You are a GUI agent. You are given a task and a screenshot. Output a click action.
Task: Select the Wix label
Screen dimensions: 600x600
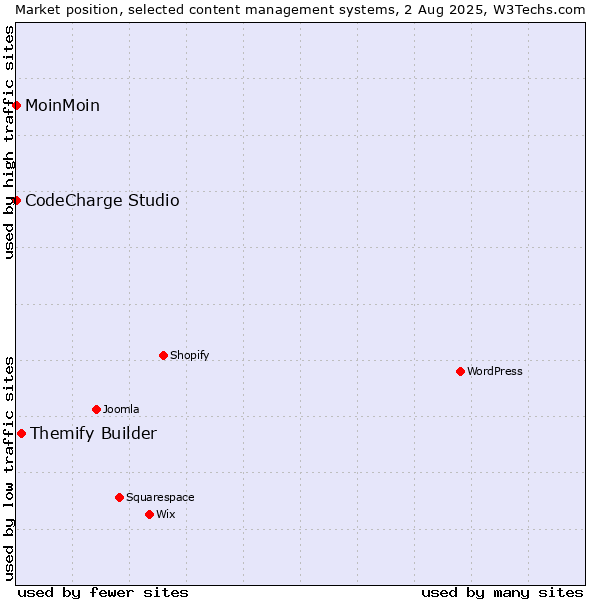(166, 514)
